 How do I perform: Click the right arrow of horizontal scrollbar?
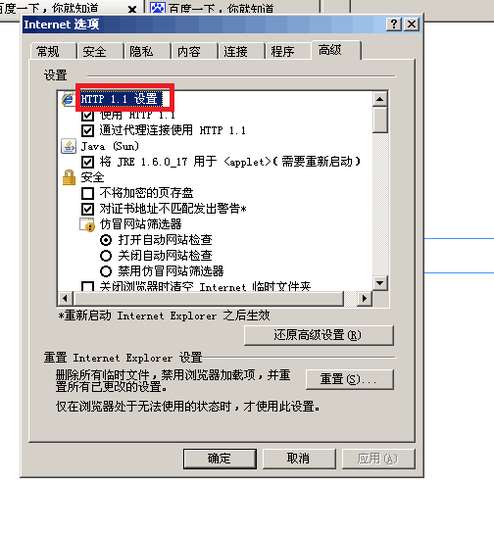click(365, 299)
